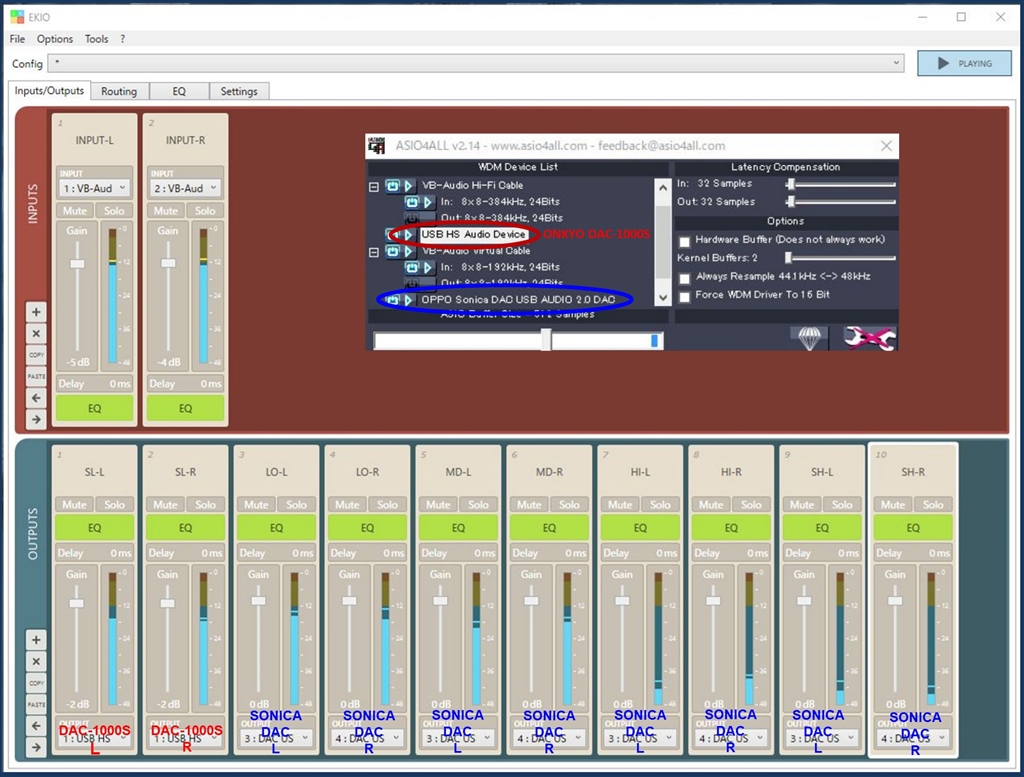
Task: Open the Config dropdown at top
Action: click(x=477, y=63)
